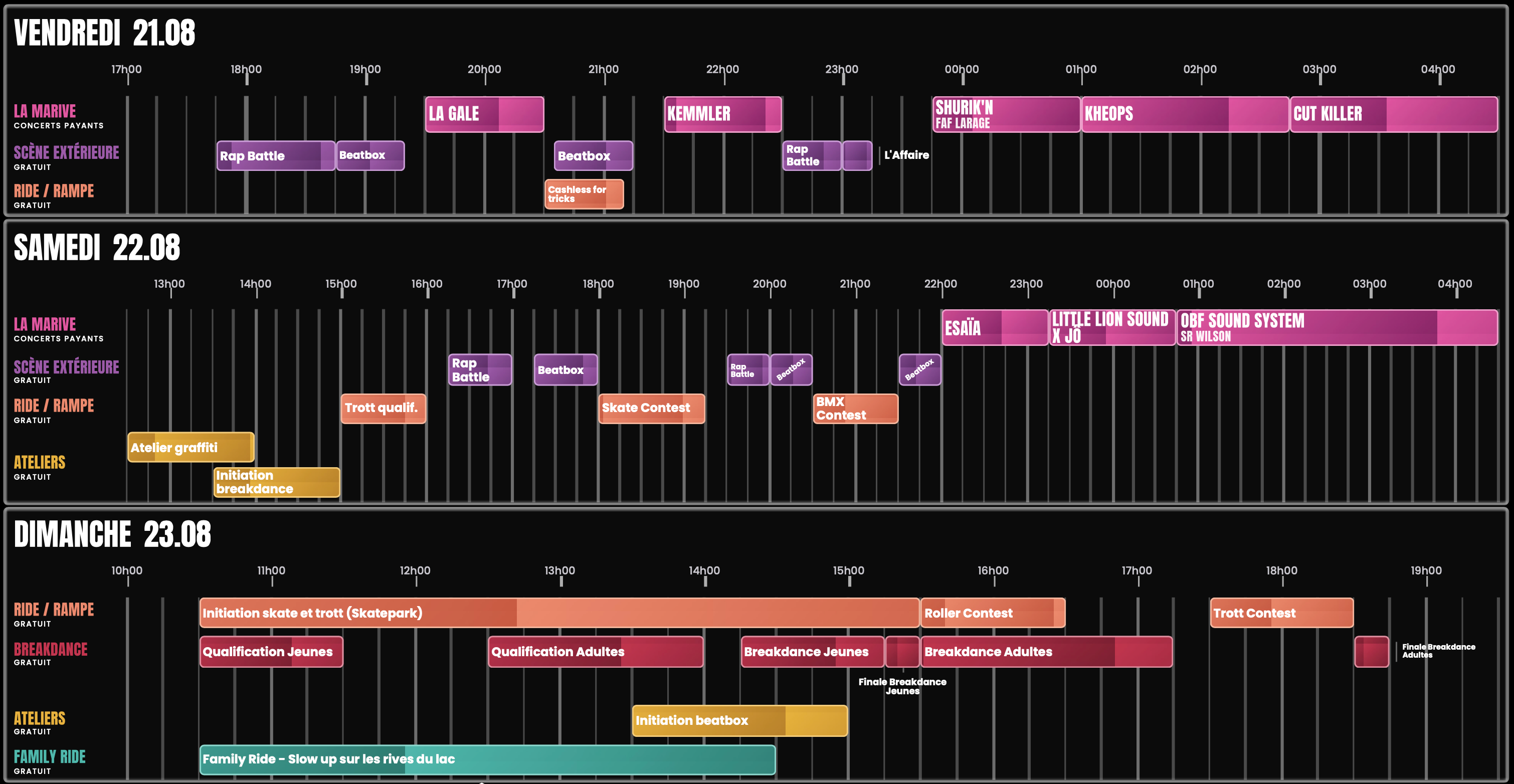Select Friday's 02h00 time marker

coord(1200,69)
